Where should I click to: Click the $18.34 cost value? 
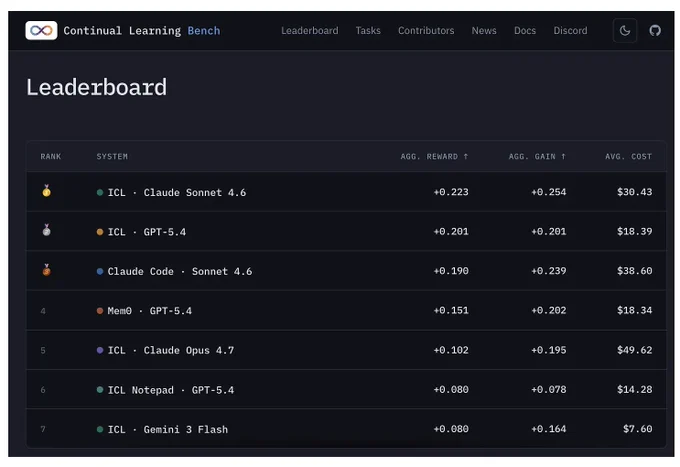634,310
